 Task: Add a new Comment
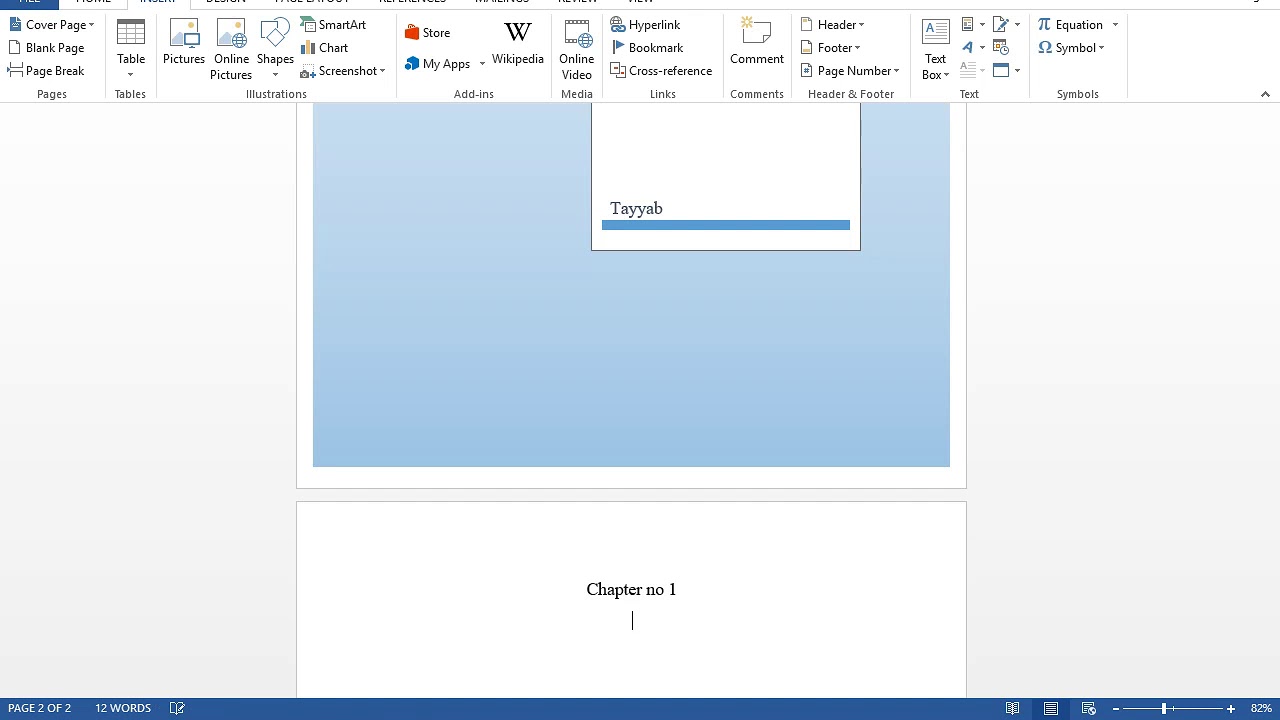coord(757,43)
